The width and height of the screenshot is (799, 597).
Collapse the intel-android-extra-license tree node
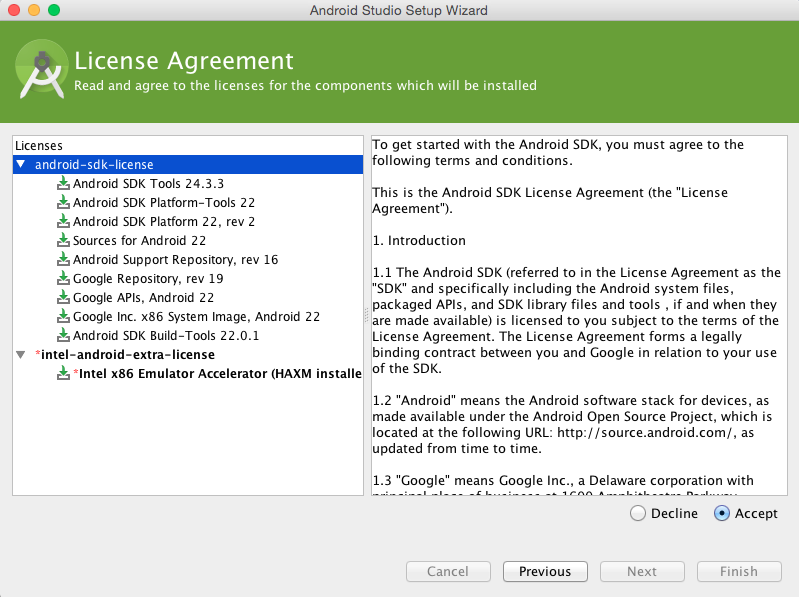click(x=21, y=355)
